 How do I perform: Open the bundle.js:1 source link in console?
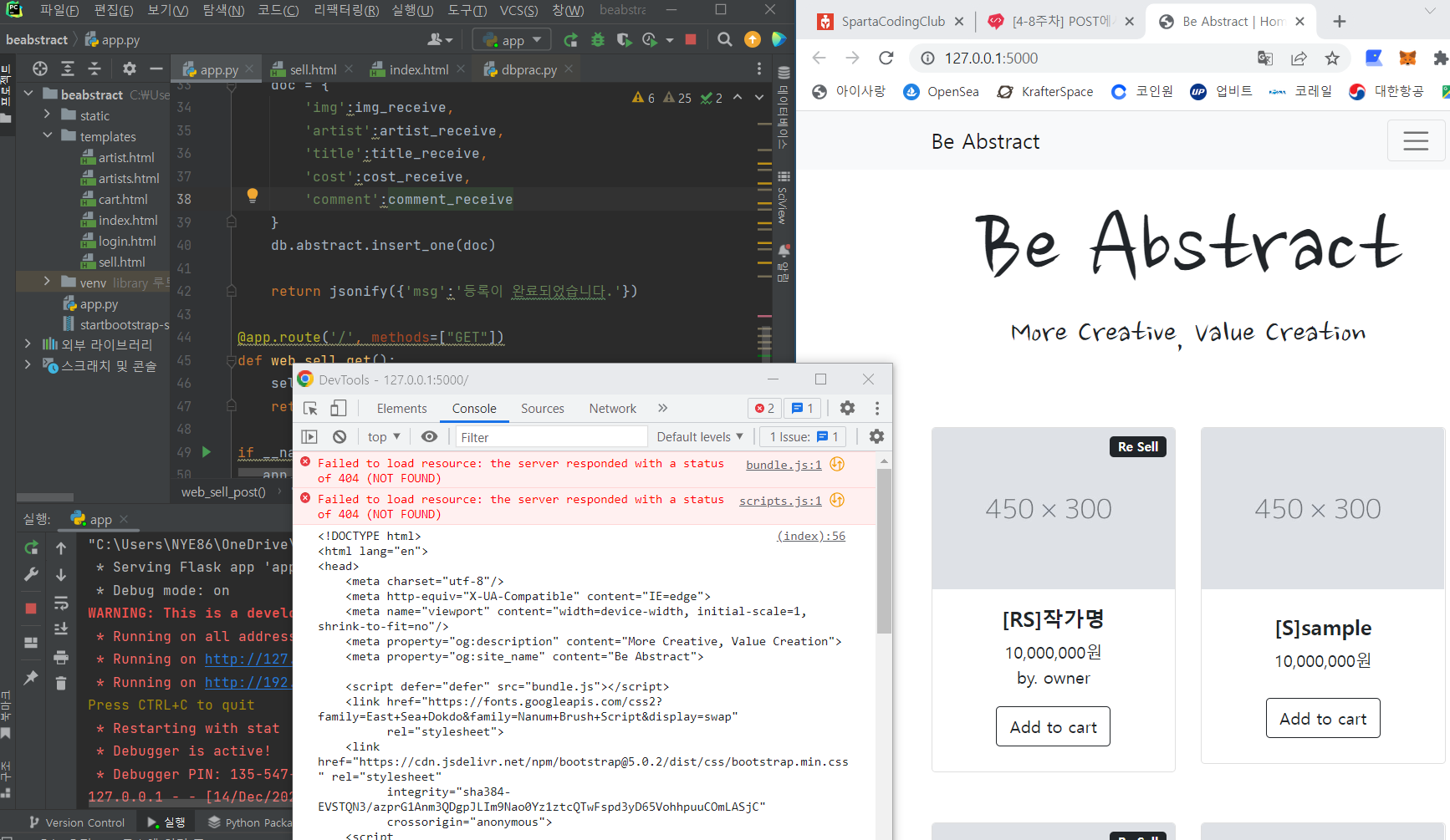click(784, 465)
